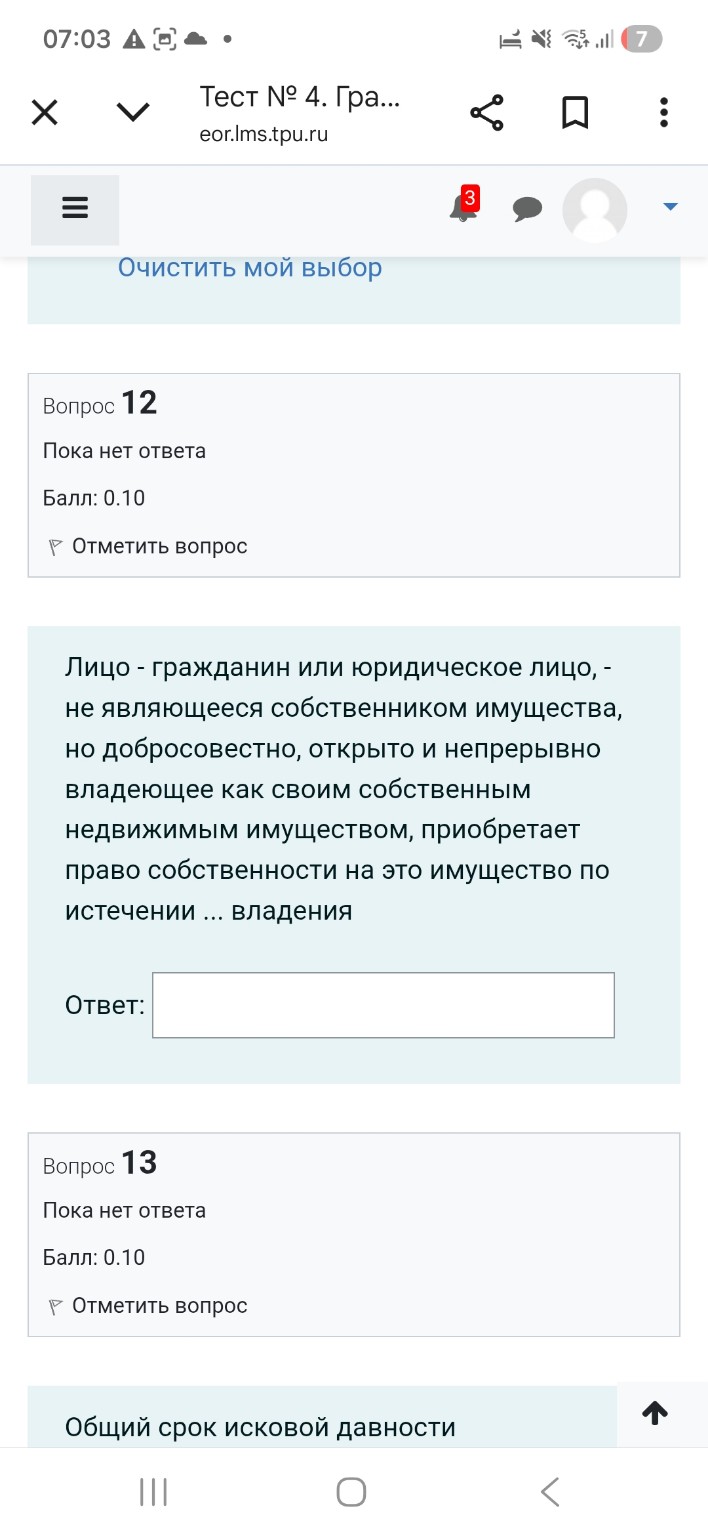Open the site navigation hamburger menu

point(74,209)
